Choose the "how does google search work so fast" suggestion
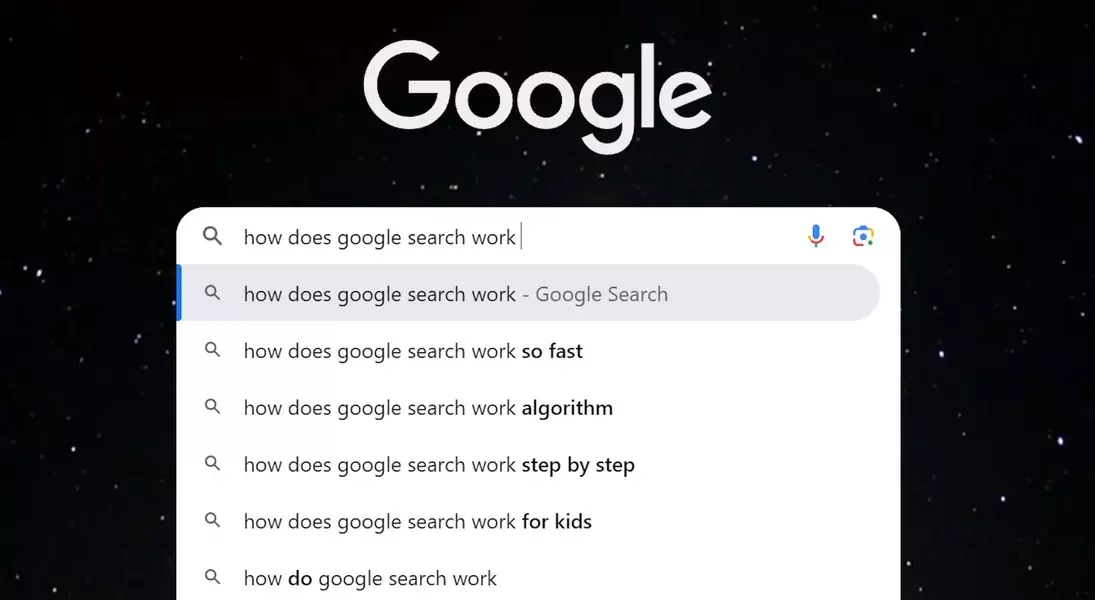This screenshot has width=1095, height=600. (413, 351)
